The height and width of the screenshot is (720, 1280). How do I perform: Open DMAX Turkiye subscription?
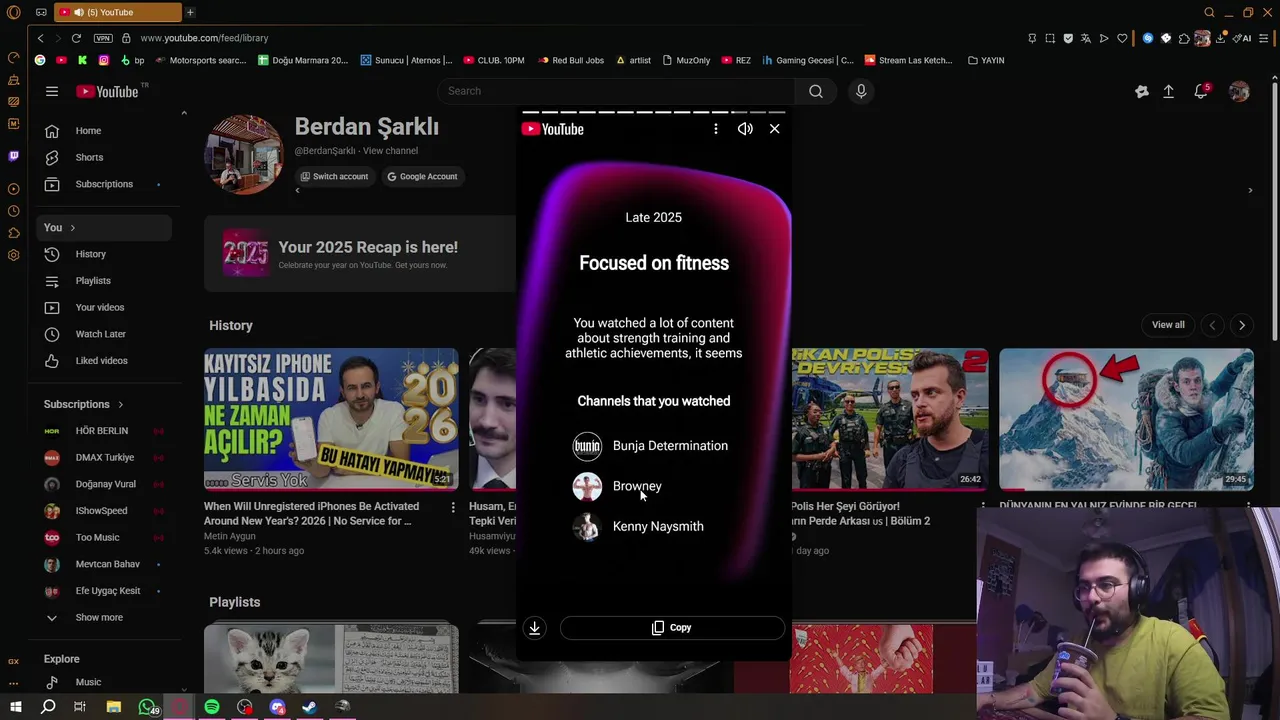(x=105, y=457)
